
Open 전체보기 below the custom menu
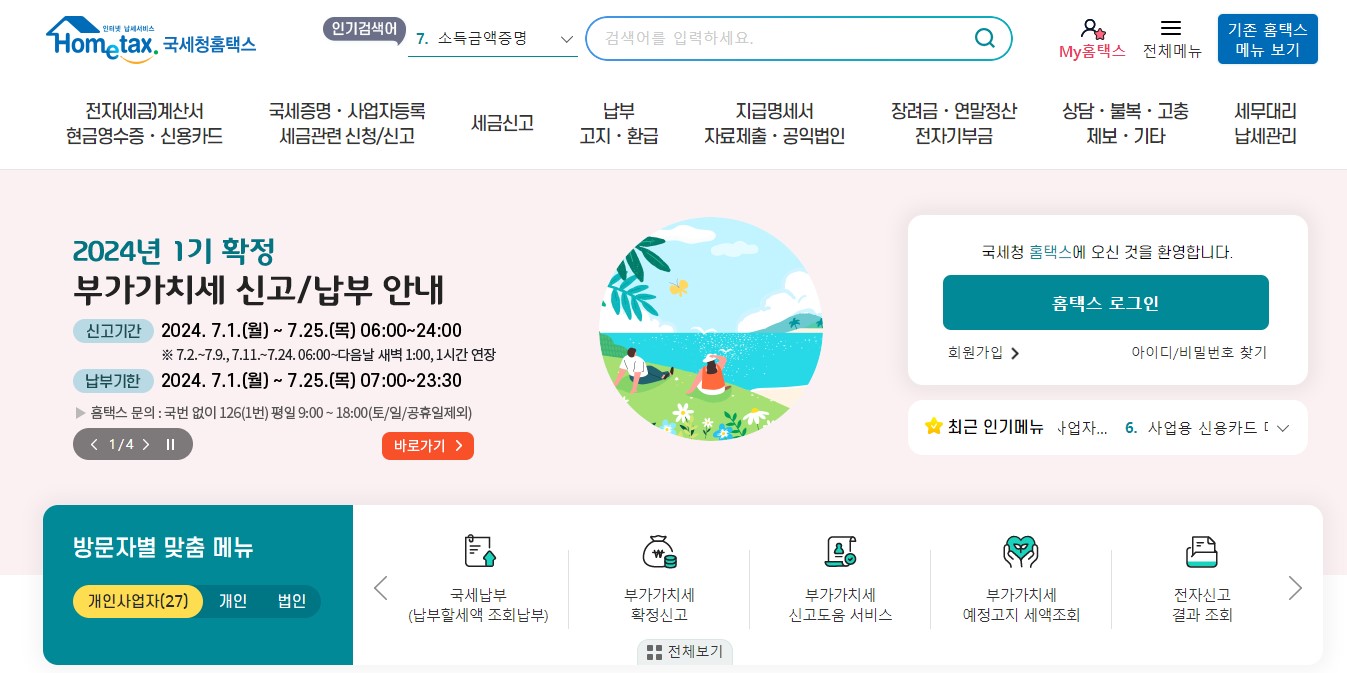(x=684, y=651)
